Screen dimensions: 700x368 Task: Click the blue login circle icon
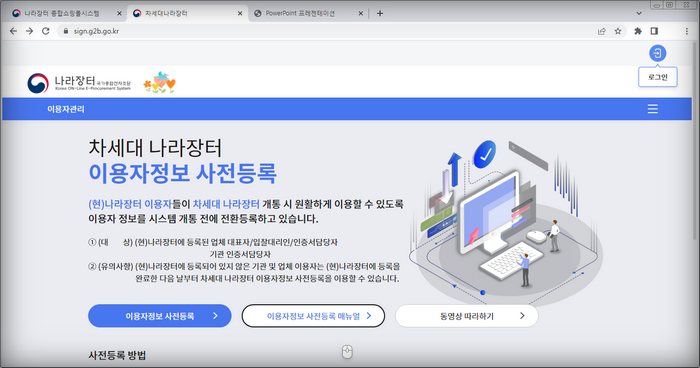658,53
